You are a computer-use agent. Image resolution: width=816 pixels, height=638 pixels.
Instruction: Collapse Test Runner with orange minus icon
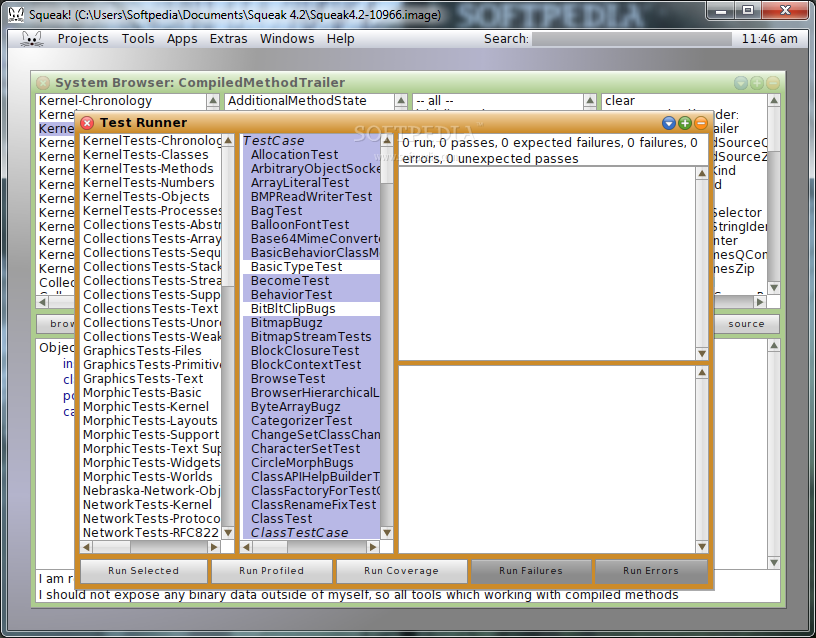701,123
